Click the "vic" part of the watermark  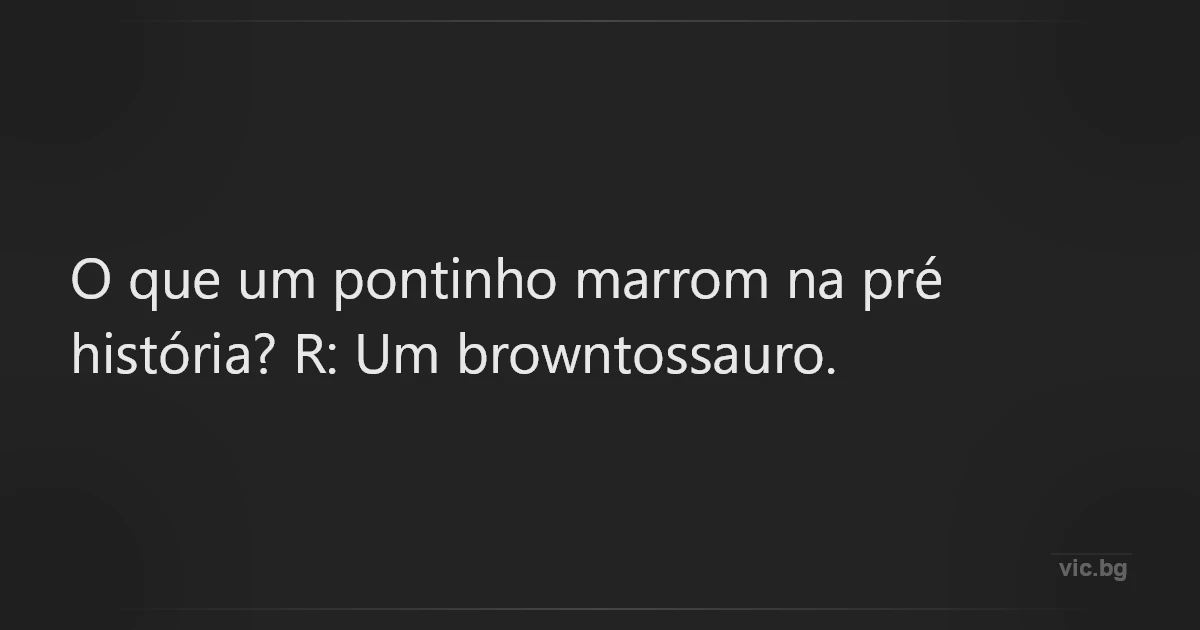click(1075, 569)
